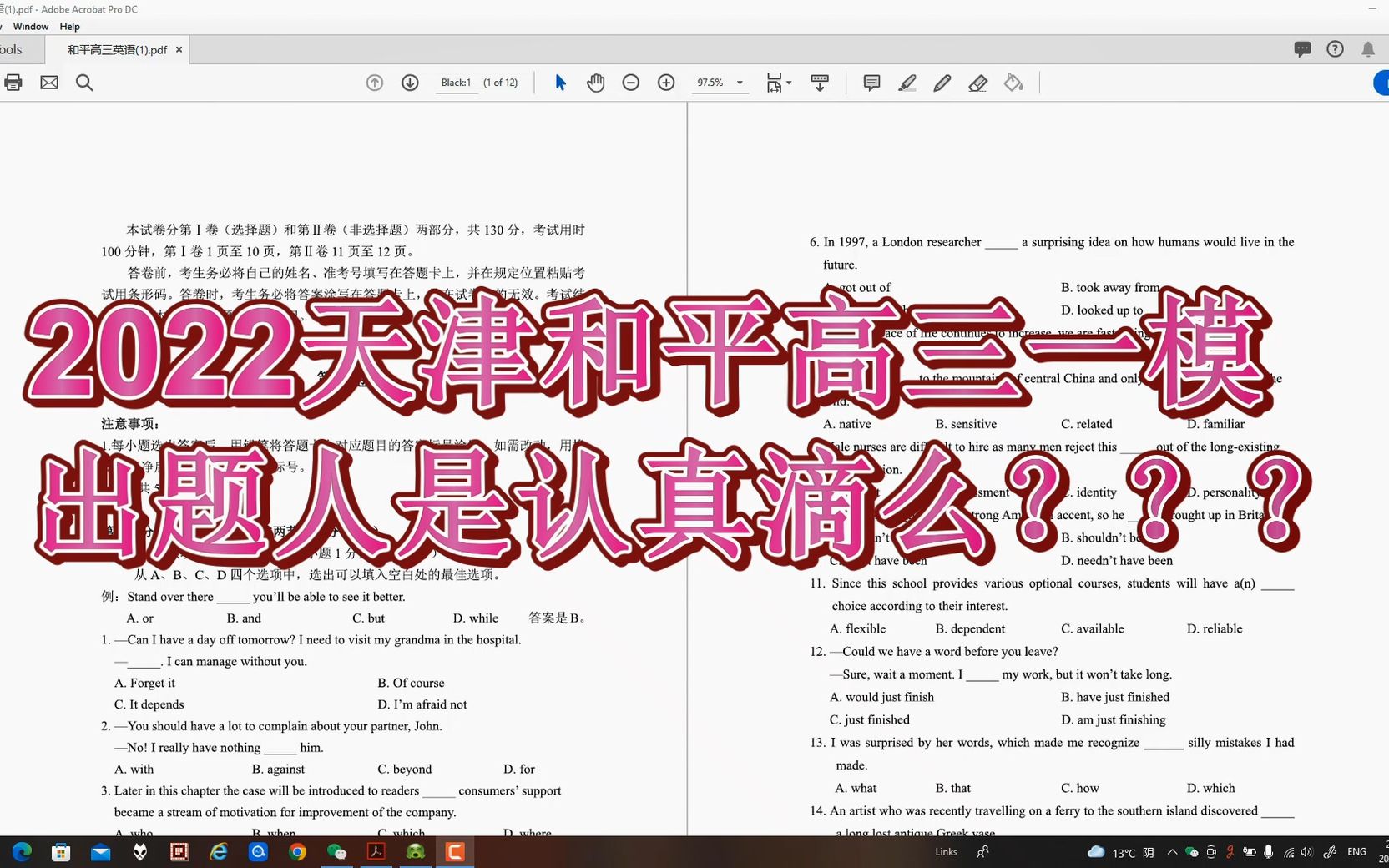The height and width of the screenshot is (868, 1389).
Task: Zoom in with the plus button
Action: [x=666, y=83]
